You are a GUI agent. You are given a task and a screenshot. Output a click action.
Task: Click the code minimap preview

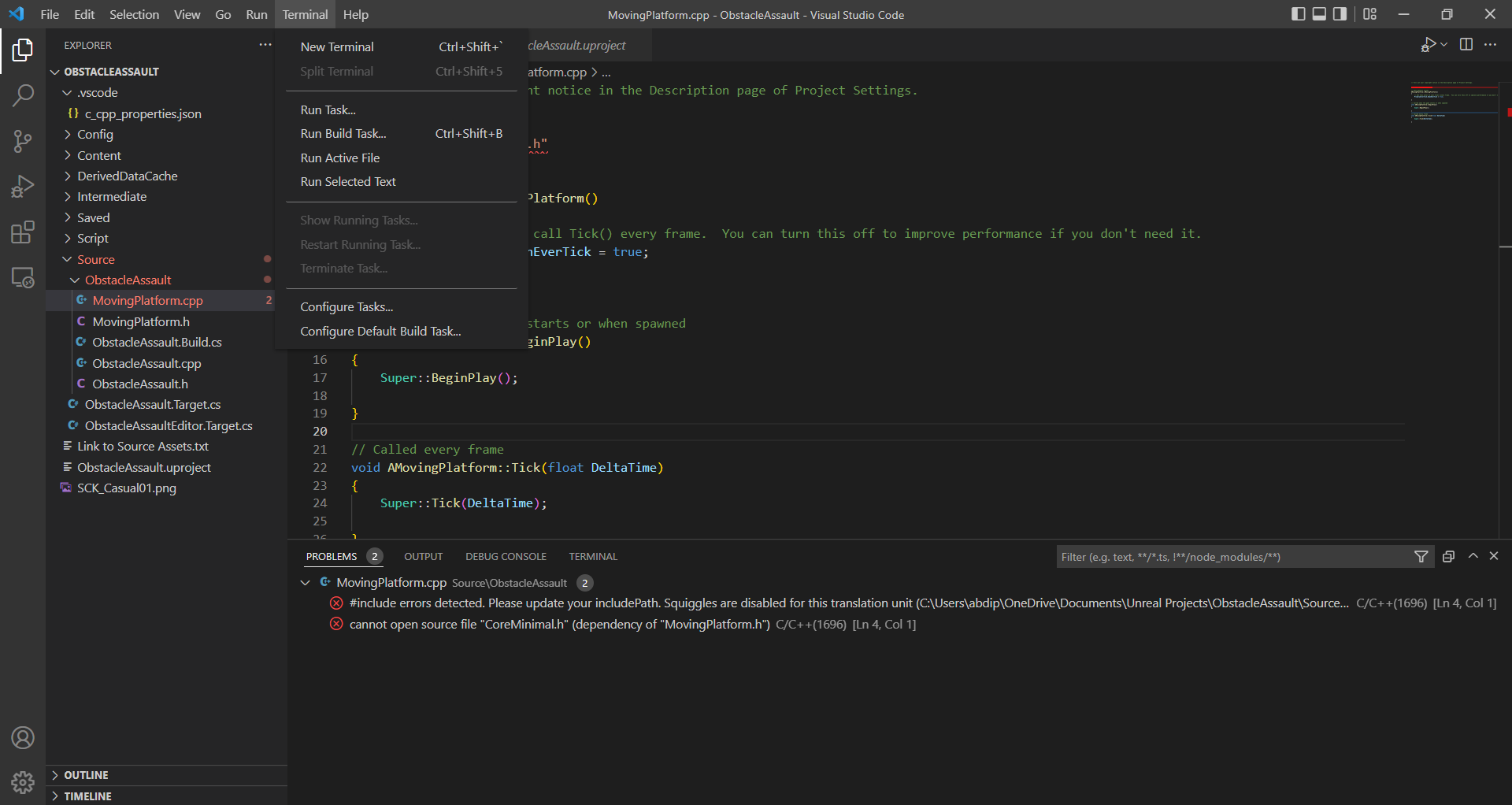click(1453, 102)
